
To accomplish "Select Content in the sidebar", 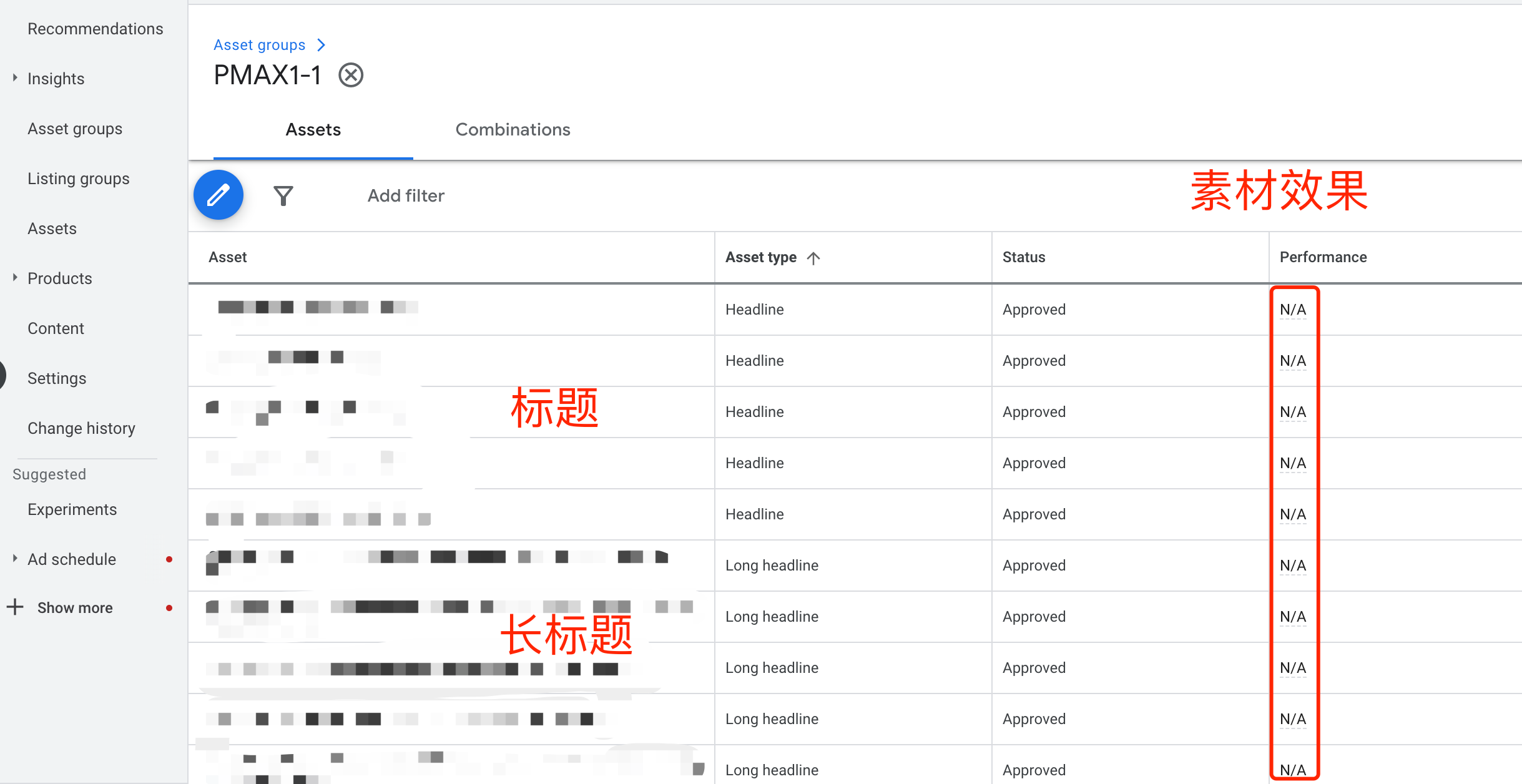I will (56, 328).
